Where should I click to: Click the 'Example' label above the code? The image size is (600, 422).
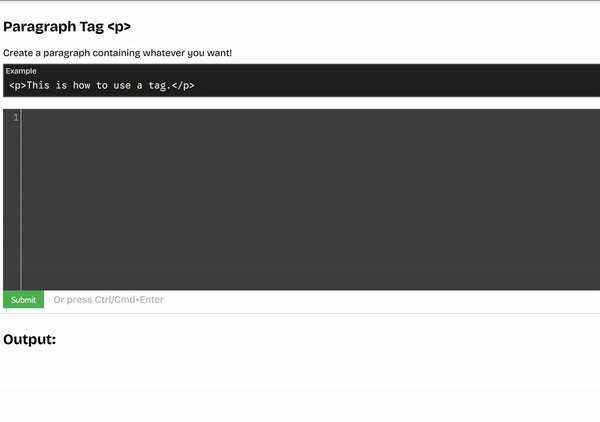click(21, 71)
